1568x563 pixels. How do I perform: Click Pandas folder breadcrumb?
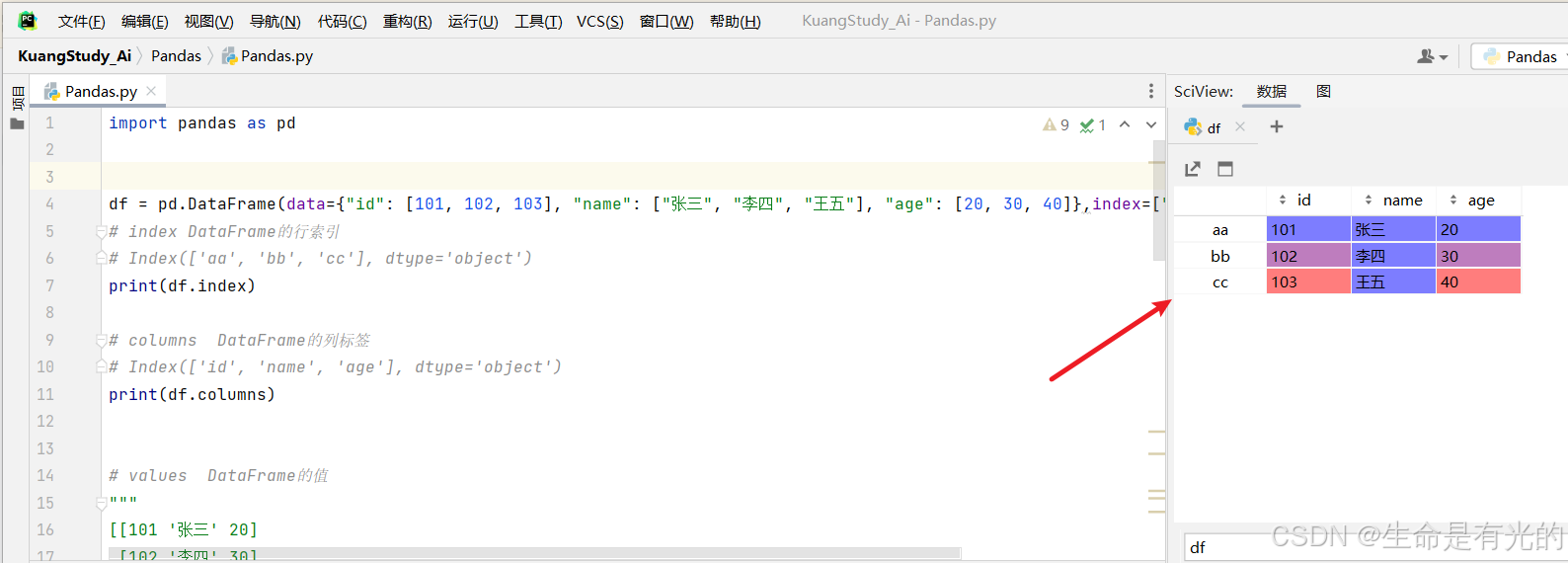(176, 55)
